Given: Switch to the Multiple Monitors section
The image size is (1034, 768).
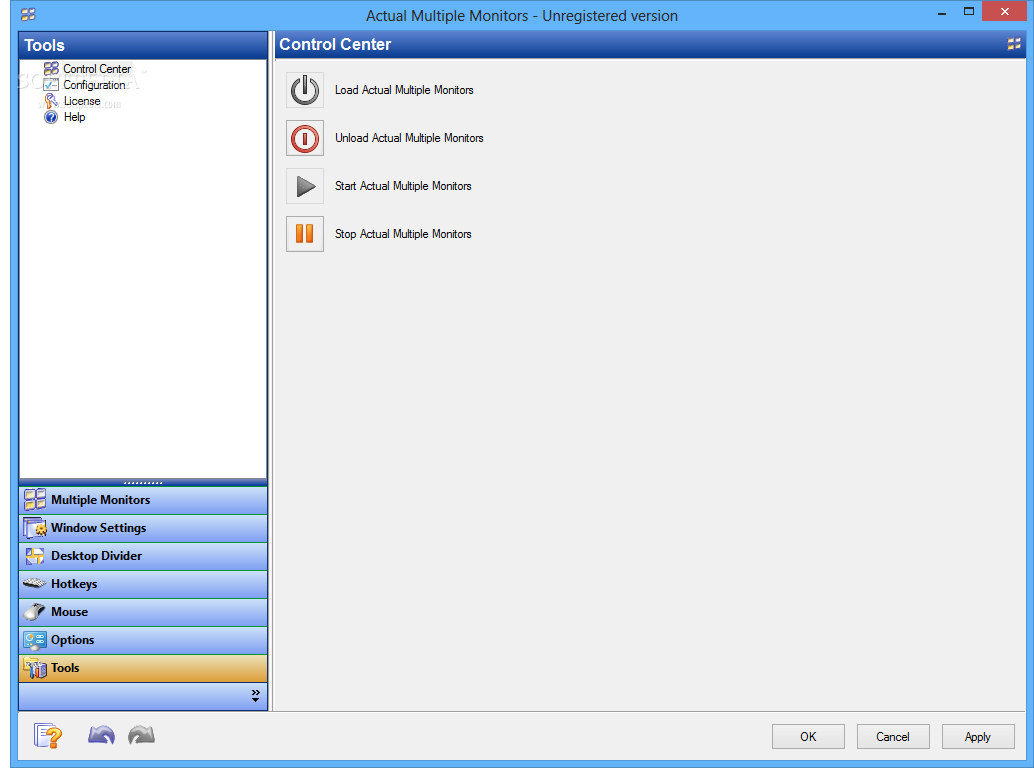Looking at the screenshot, I should pyautogui.click(x=143, y=500).
